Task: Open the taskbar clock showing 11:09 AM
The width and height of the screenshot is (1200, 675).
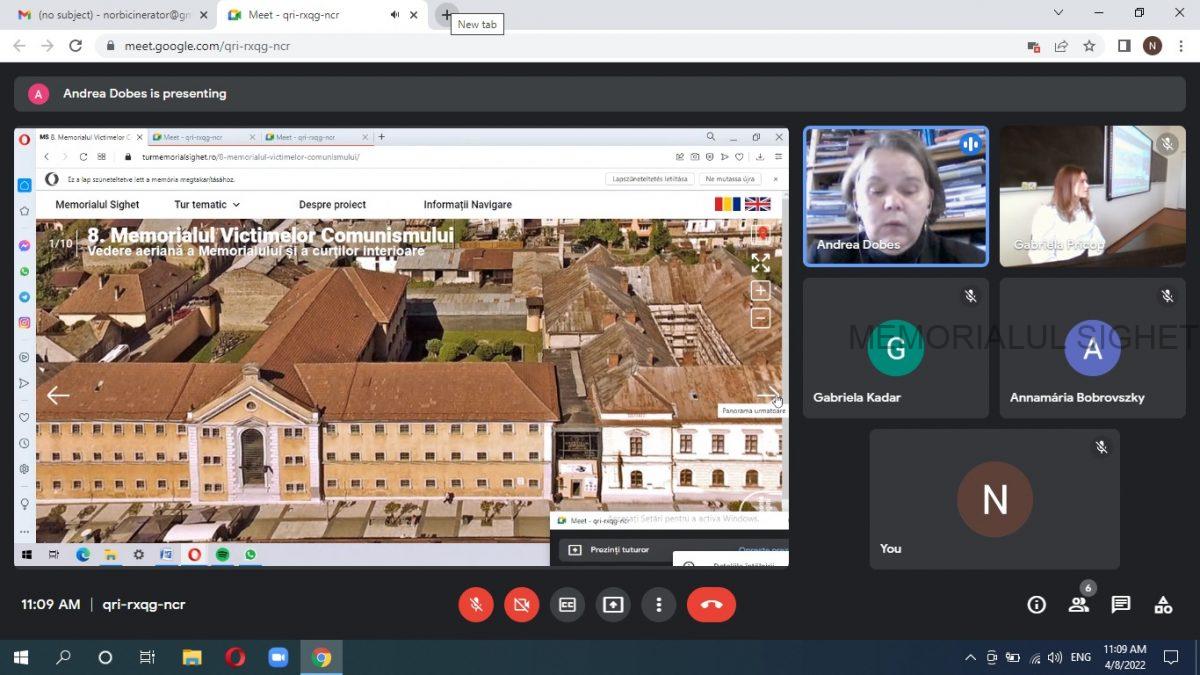Action: (x=1125, y=657)
